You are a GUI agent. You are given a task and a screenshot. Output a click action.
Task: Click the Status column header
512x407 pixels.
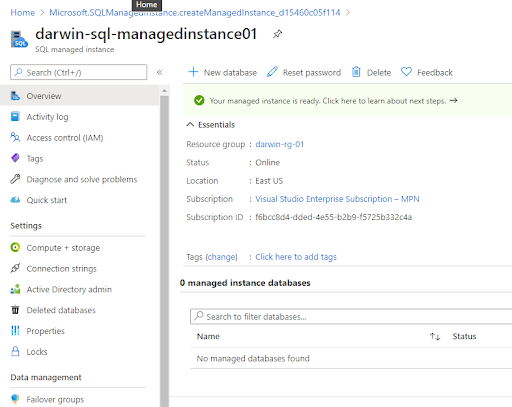click(464, 336)
